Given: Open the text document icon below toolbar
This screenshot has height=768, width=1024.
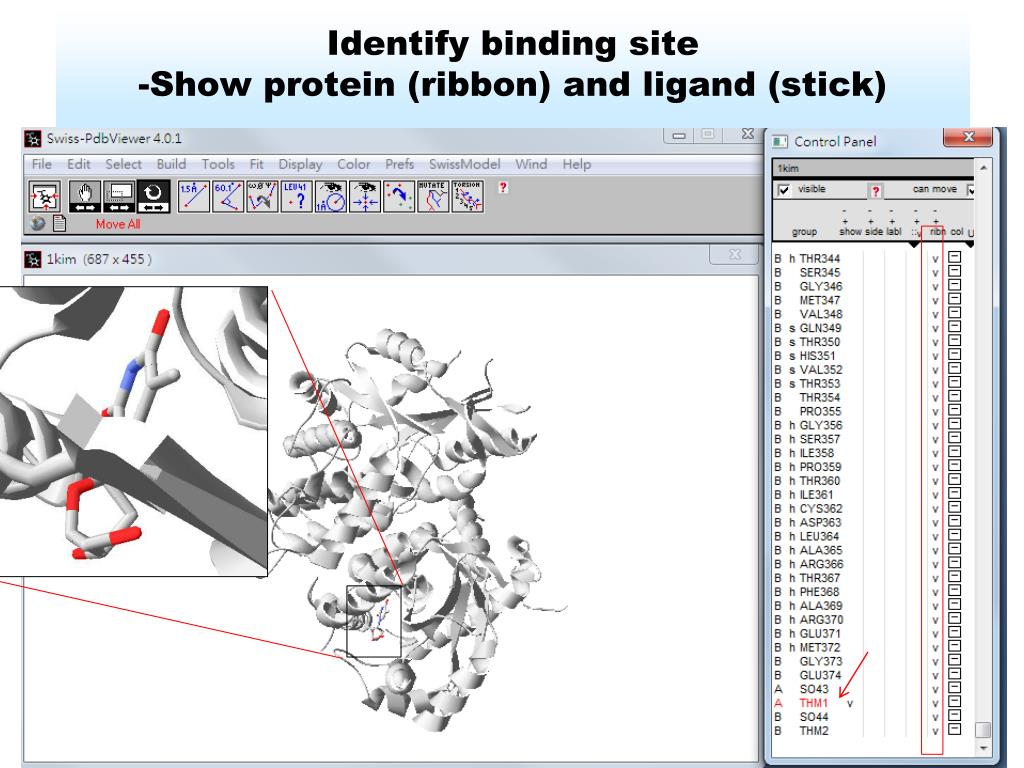Looking at the screenshot, I should 59,223.
